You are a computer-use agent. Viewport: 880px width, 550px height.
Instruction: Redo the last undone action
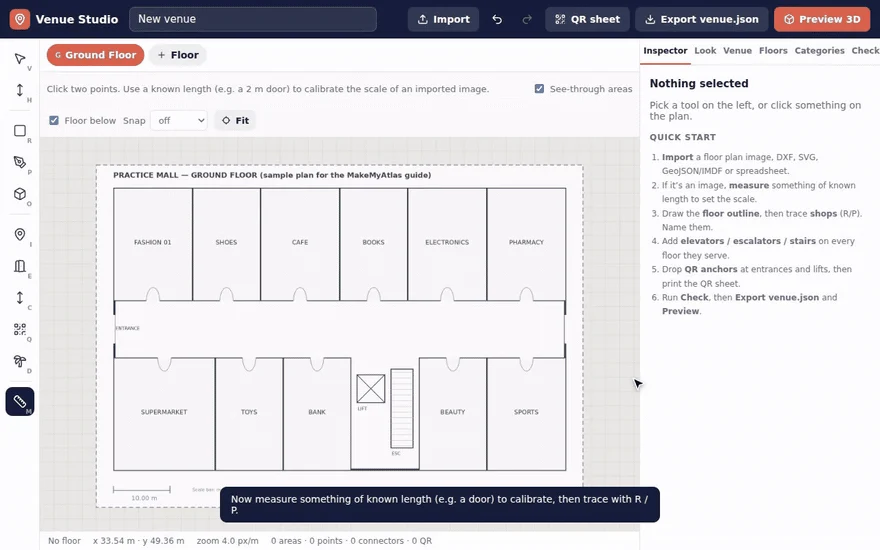[x=526, y=19]
